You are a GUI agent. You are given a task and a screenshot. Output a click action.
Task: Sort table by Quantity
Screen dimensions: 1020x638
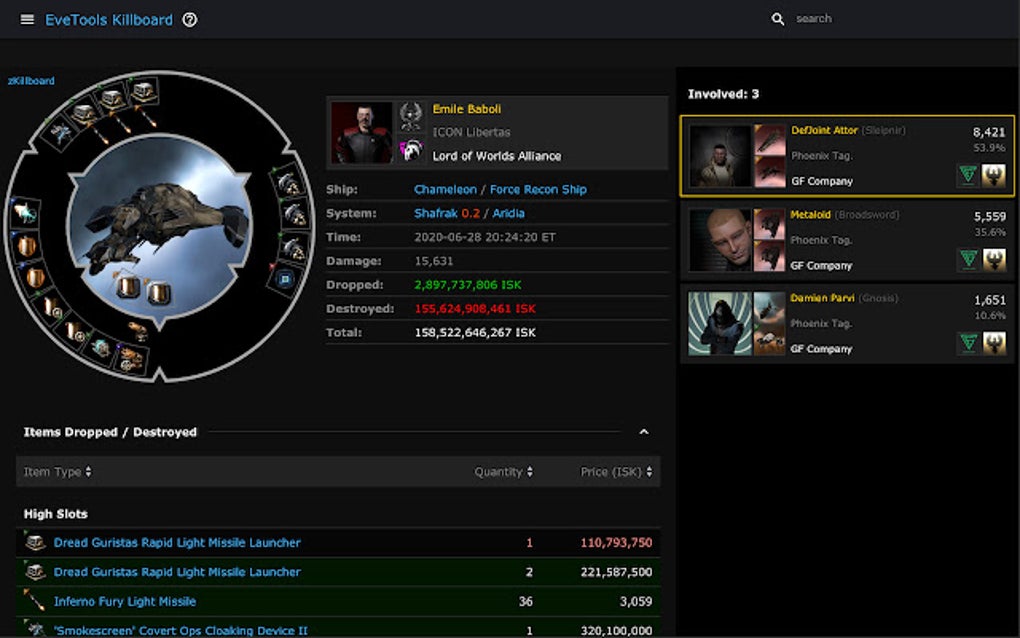pos(503,472)
